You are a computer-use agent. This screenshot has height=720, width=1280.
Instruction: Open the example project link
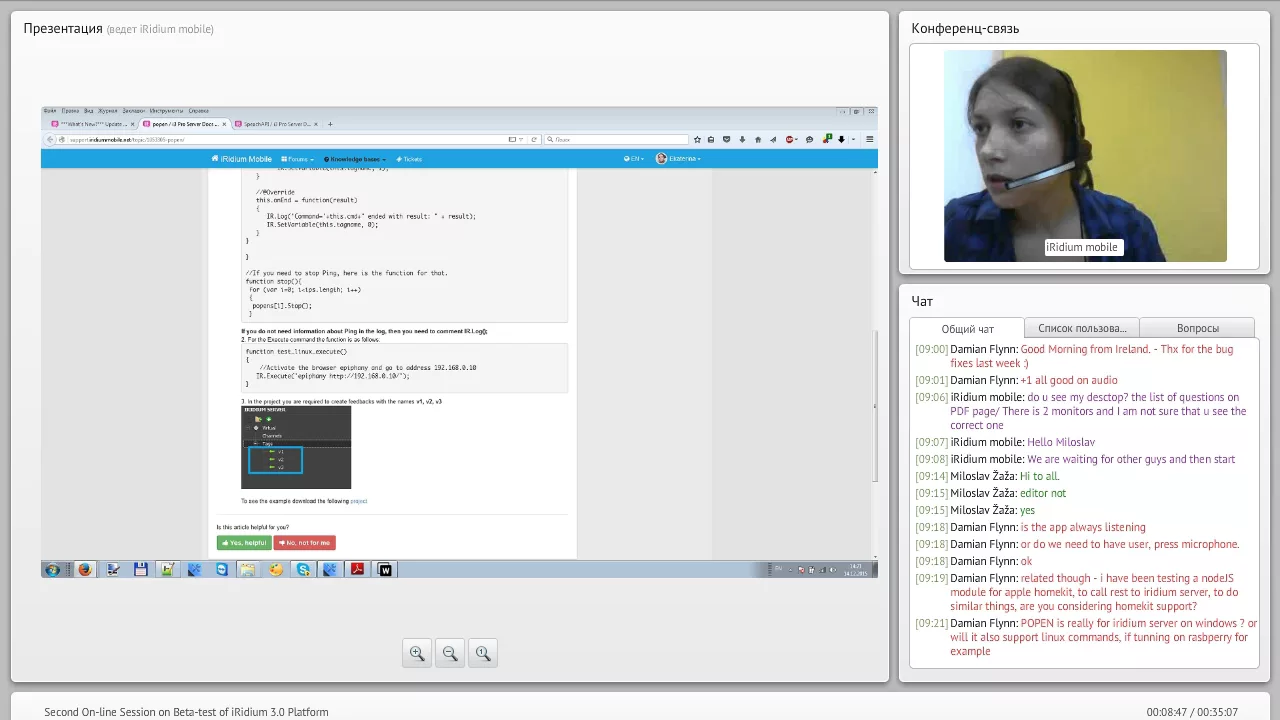pyautogui.click(x=358, y=501)
